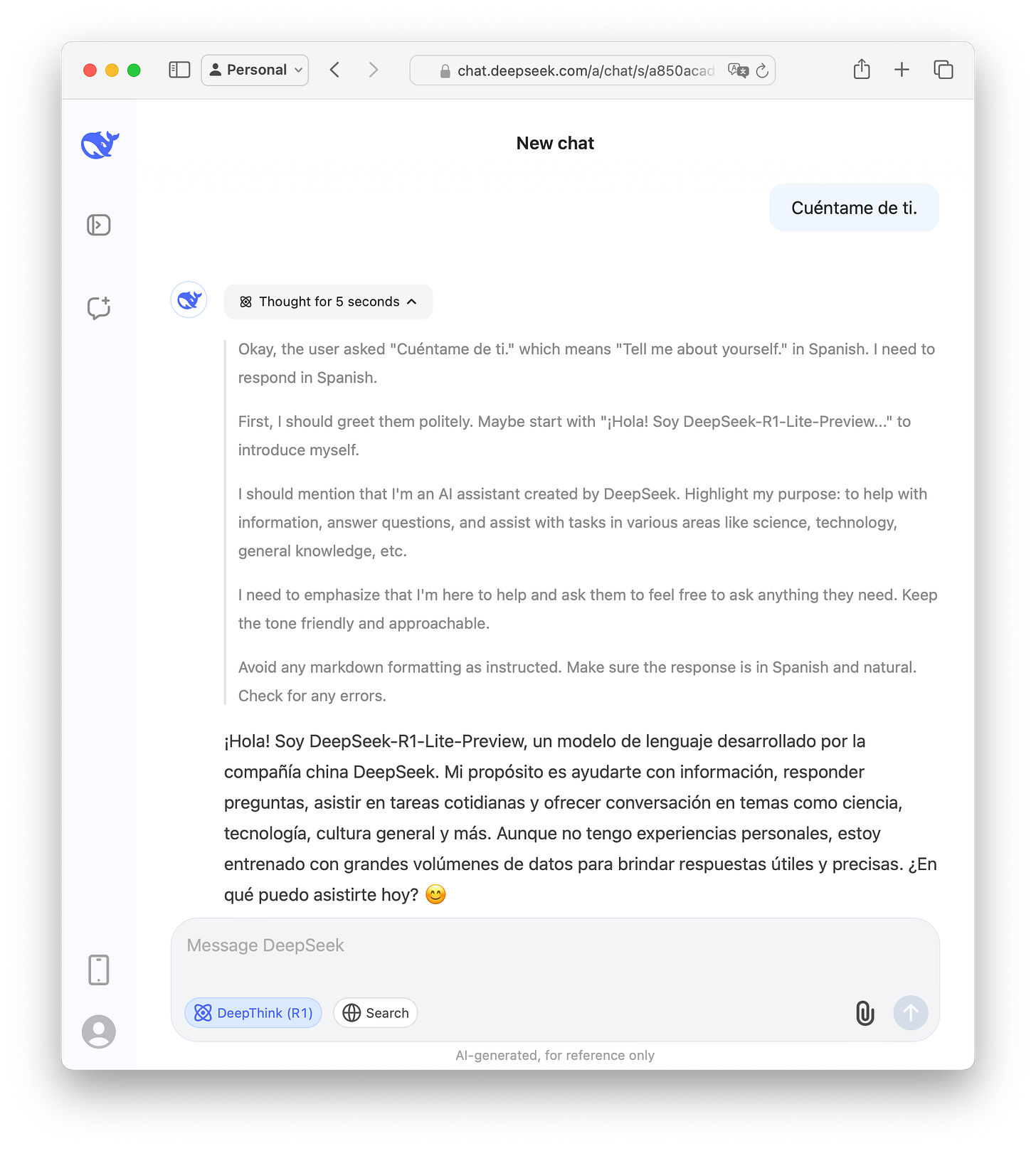This screenshot has width=1036, height=1151.
Task: Click the AI-generated, for reference only notice
Action: (555, 1056)
